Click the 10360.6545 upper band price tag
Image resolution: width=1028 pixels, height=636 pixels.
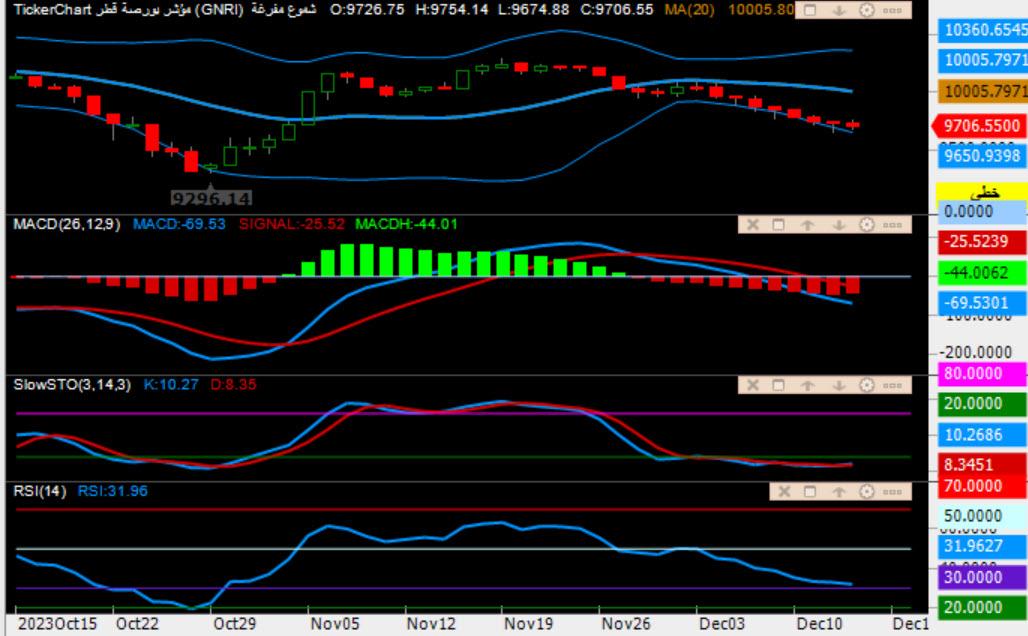click(x=982, y=30)
